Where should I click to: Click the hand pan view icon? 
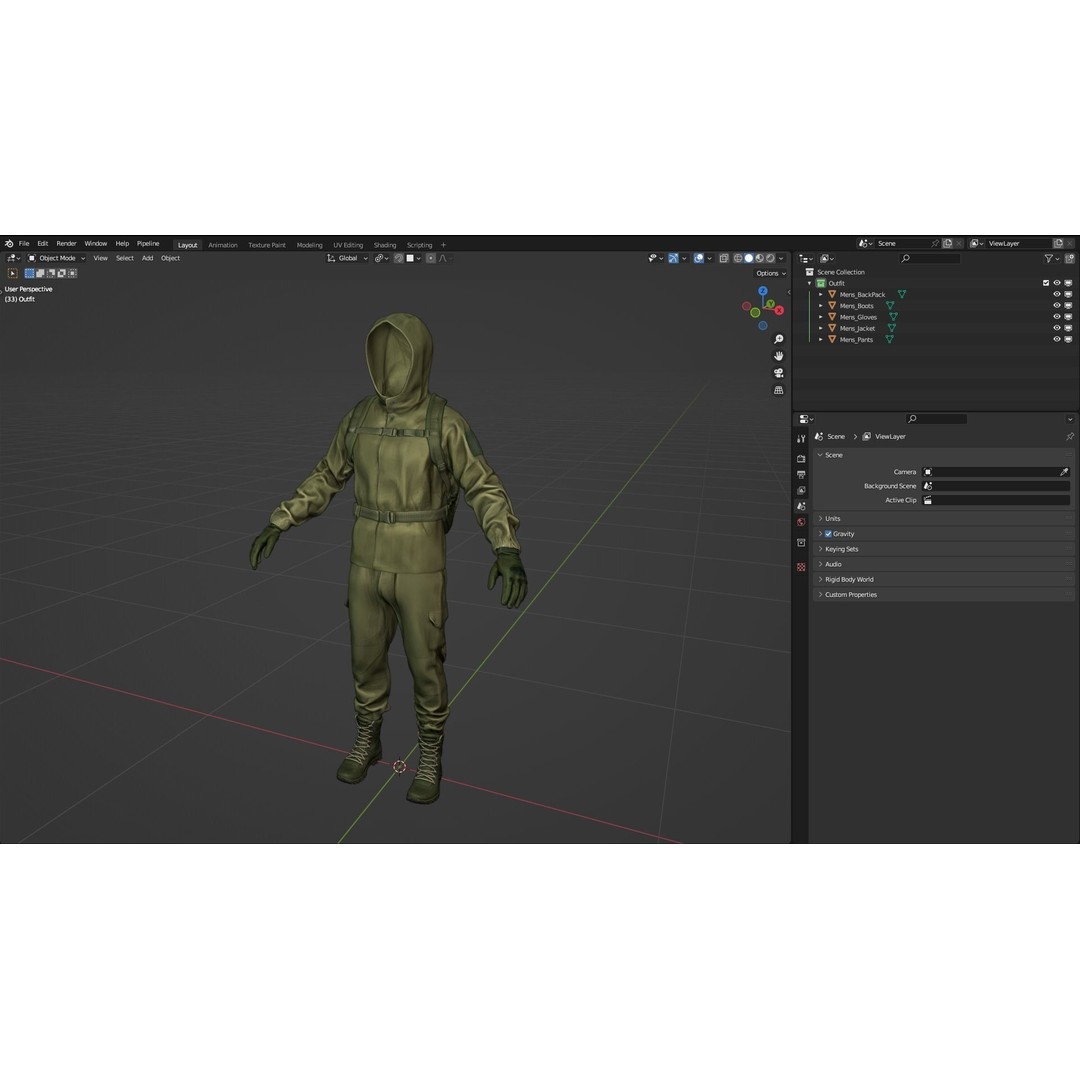tap(779, 356)
